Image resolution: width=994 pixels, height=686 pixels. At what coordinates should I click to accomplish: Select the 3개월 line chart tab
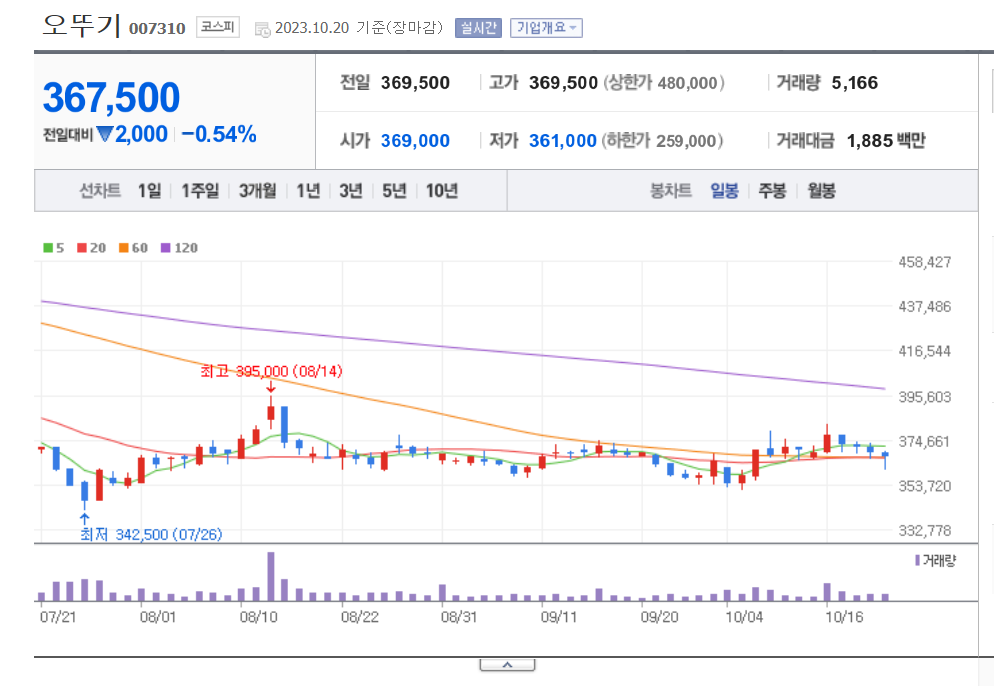(x=257, y=190)
